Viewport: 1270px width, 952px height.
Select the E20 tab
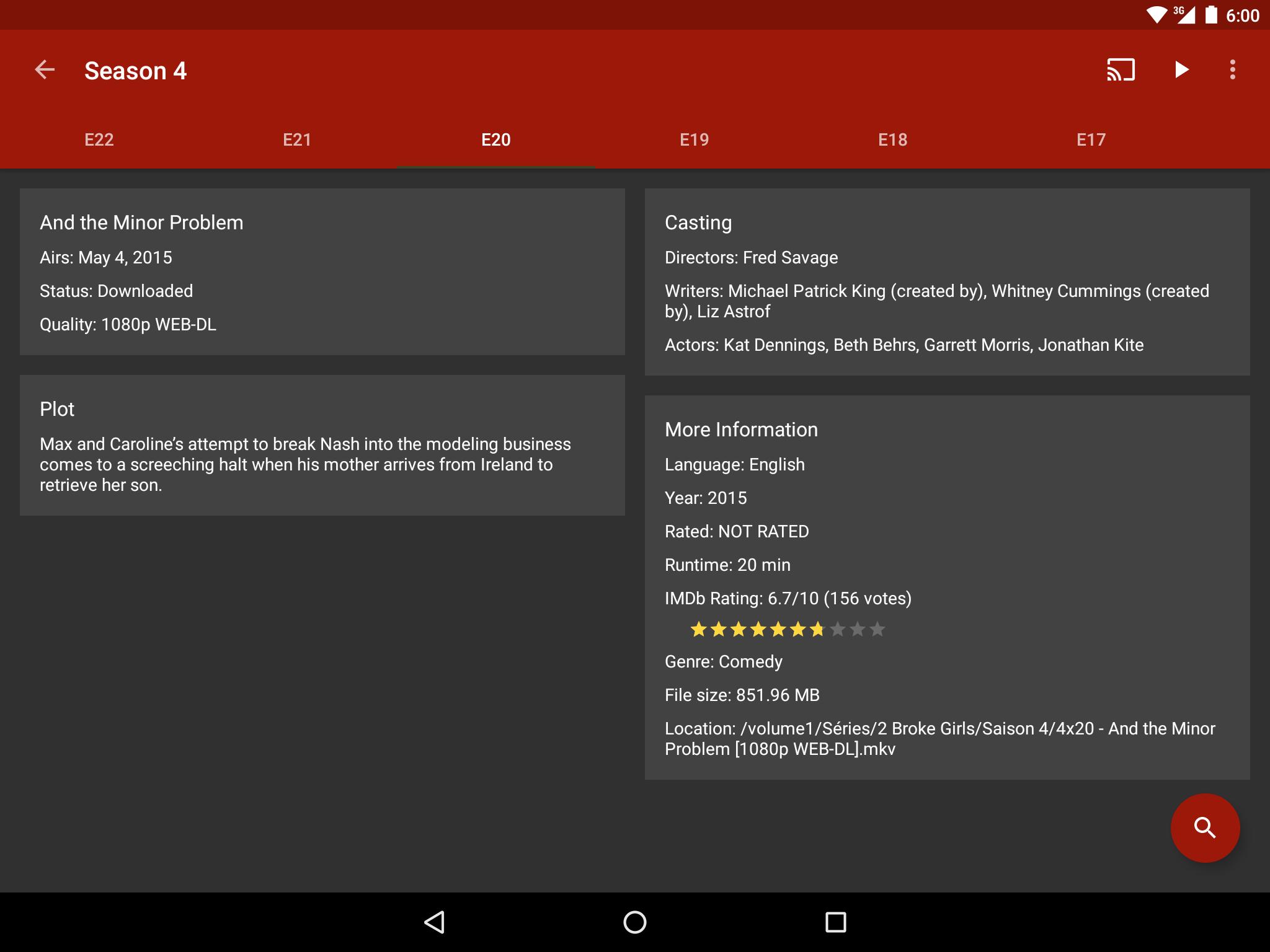(496, 139)
